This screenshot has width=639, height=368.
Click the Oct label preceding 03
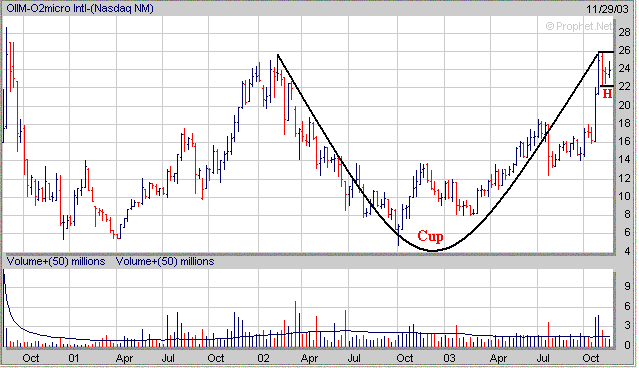click(x=405, y=359)
